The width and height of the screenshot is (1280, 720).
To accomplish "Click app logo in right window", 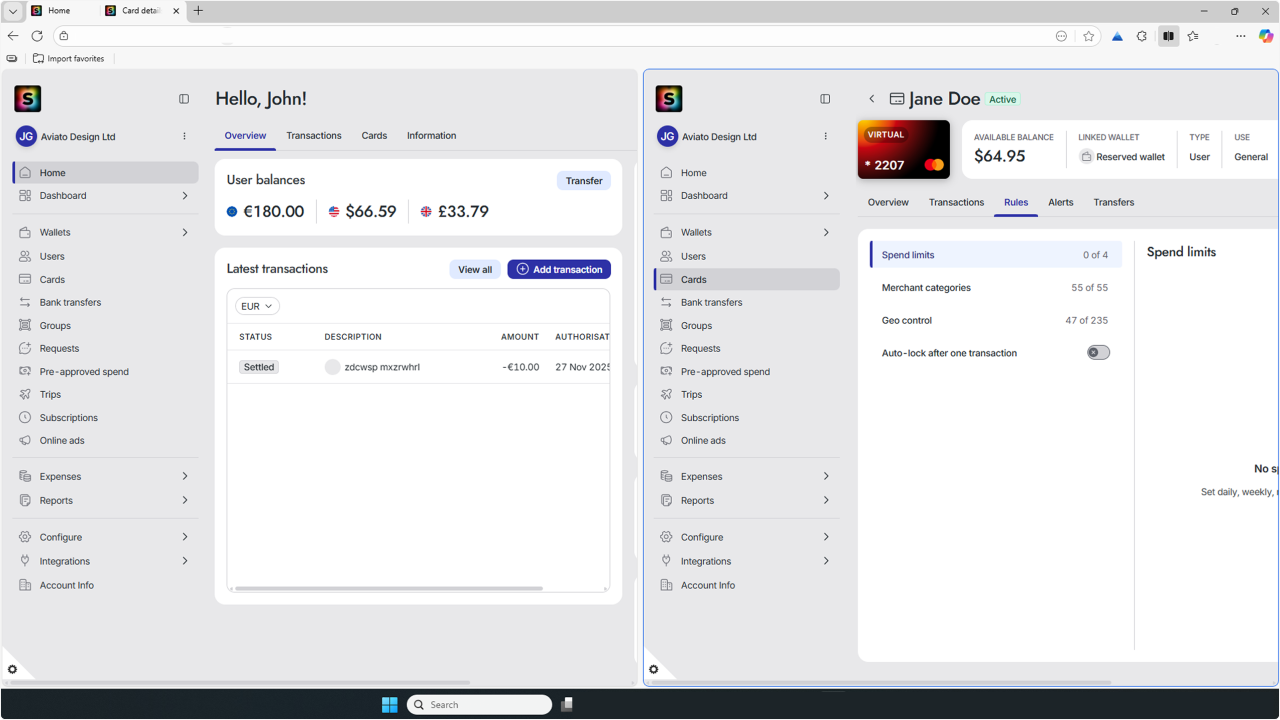I will click(x=669, y=98).
